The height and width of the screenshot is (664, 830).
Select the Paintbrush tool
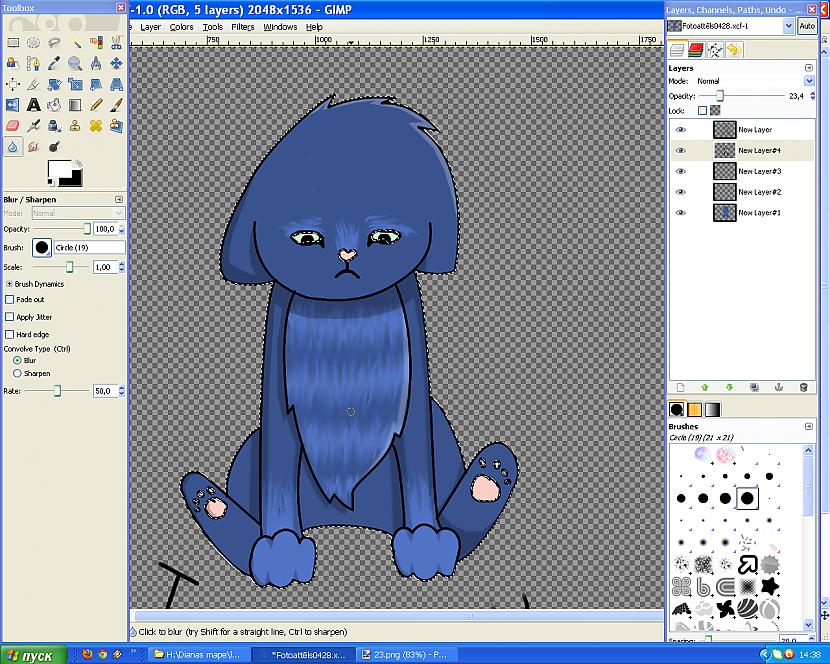point(116,105)
